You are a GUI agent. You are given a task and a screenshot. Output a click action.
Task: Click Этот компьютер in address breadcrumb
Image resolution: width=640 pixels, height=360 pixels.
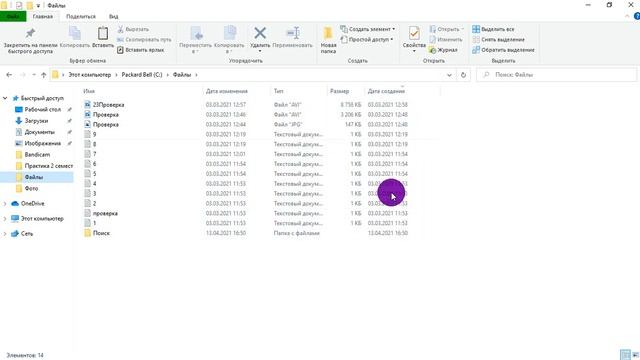point(89,75)
